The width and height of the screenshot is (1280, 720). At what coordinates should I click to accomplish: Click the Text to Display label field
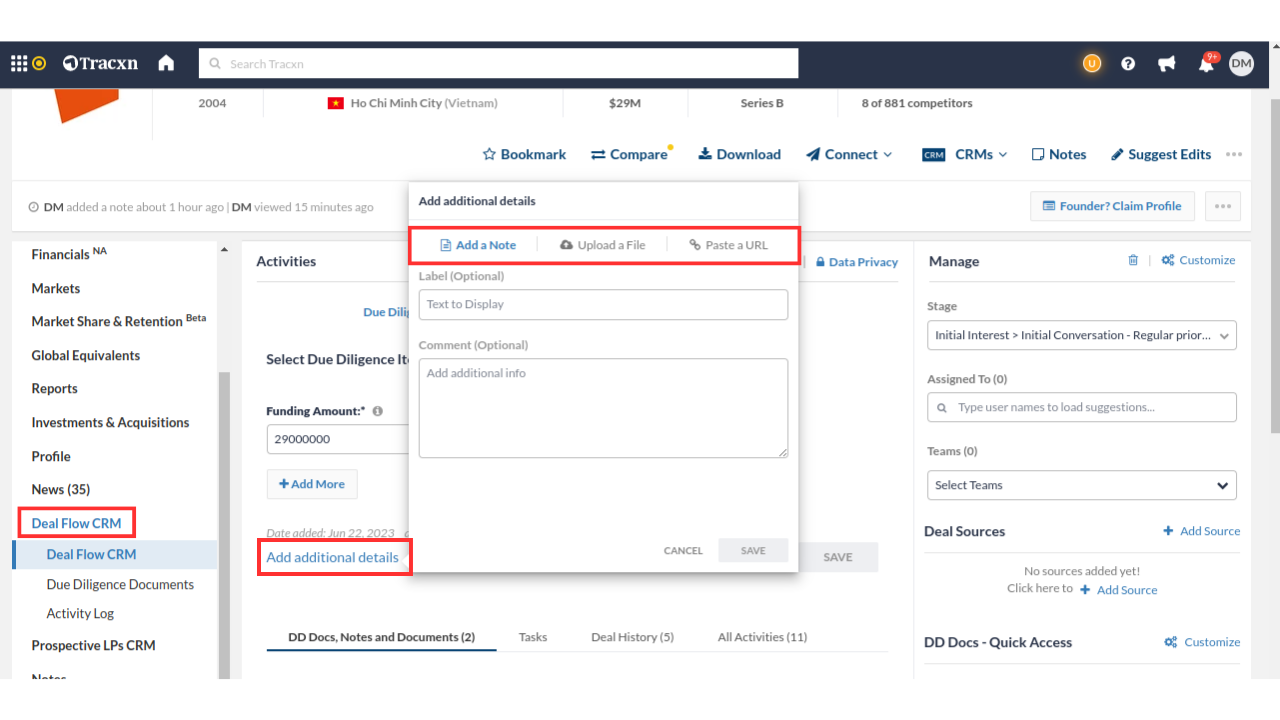pyautogui.click(x=603, y=304)
